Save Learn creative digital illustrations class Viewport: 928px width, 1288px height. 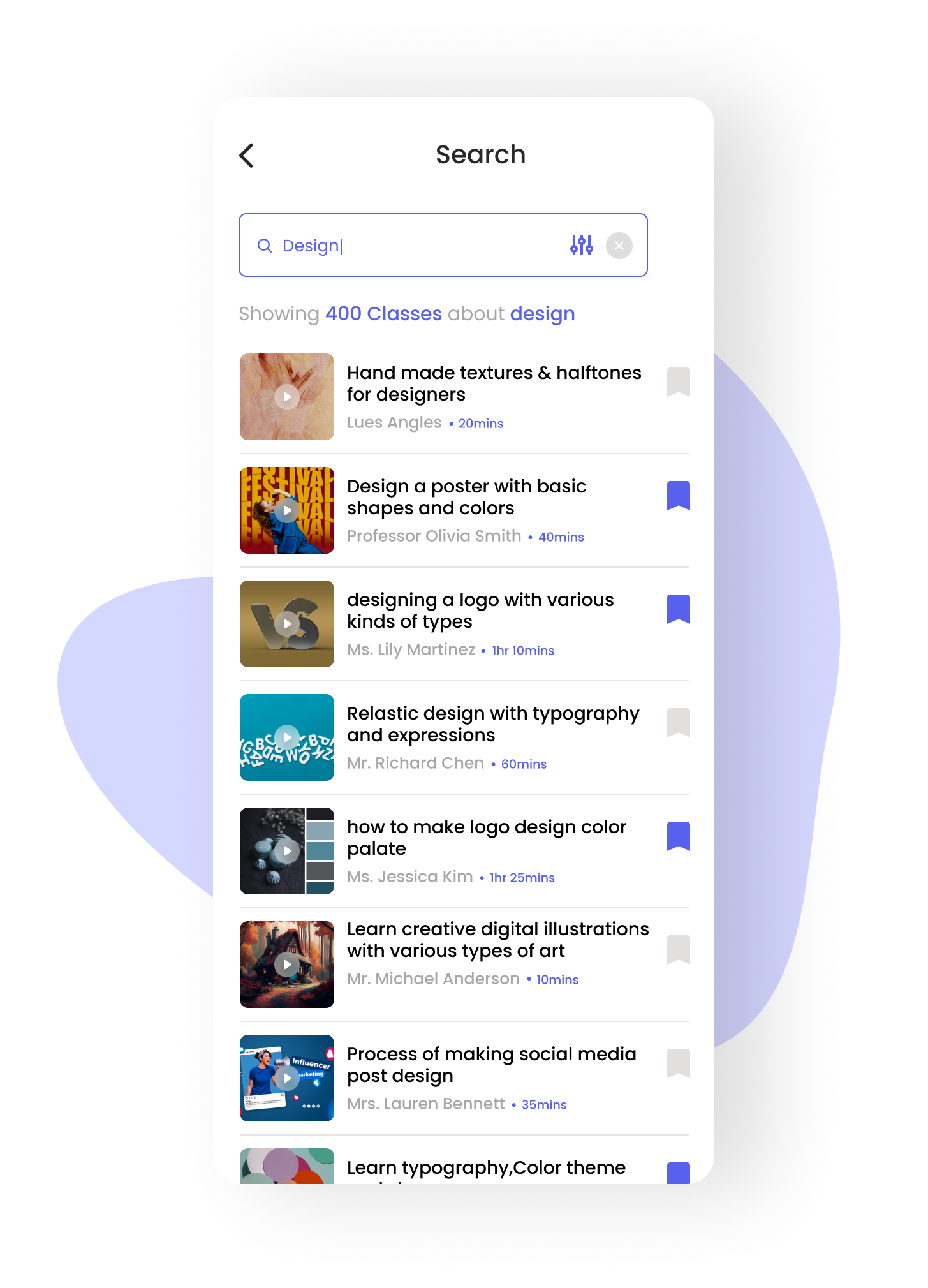point(678,949)
